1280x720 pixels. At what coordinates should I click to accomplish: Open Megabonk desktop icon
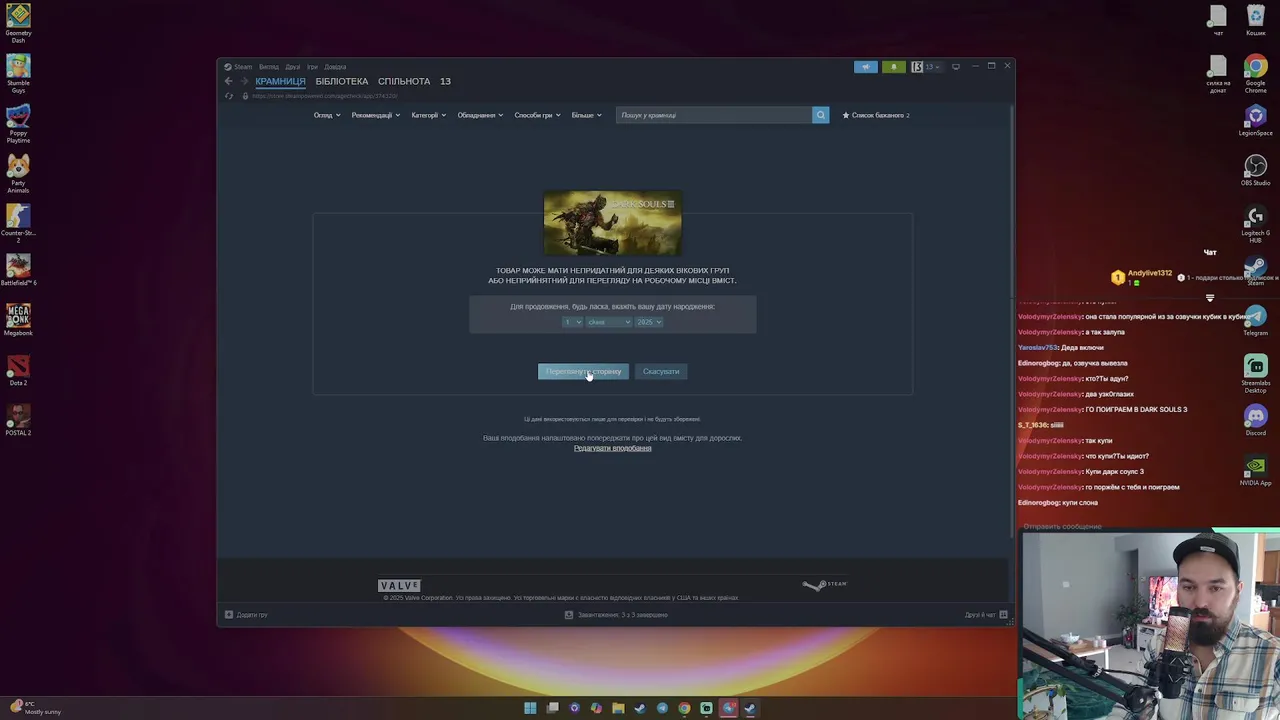[x=18, y=320]
